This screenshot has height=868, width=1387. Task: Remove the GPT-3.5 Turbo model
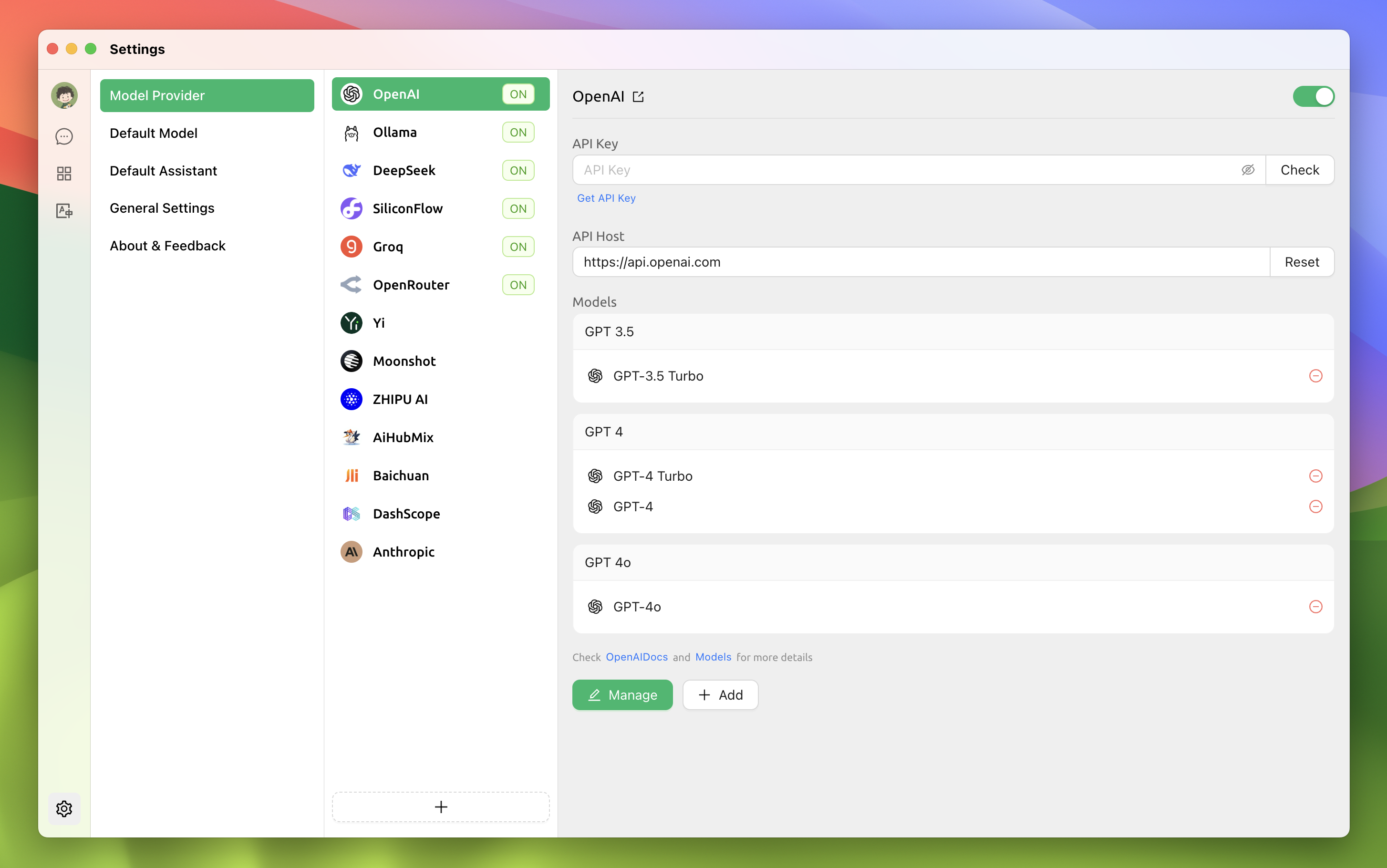click(x=1316, y=376)
